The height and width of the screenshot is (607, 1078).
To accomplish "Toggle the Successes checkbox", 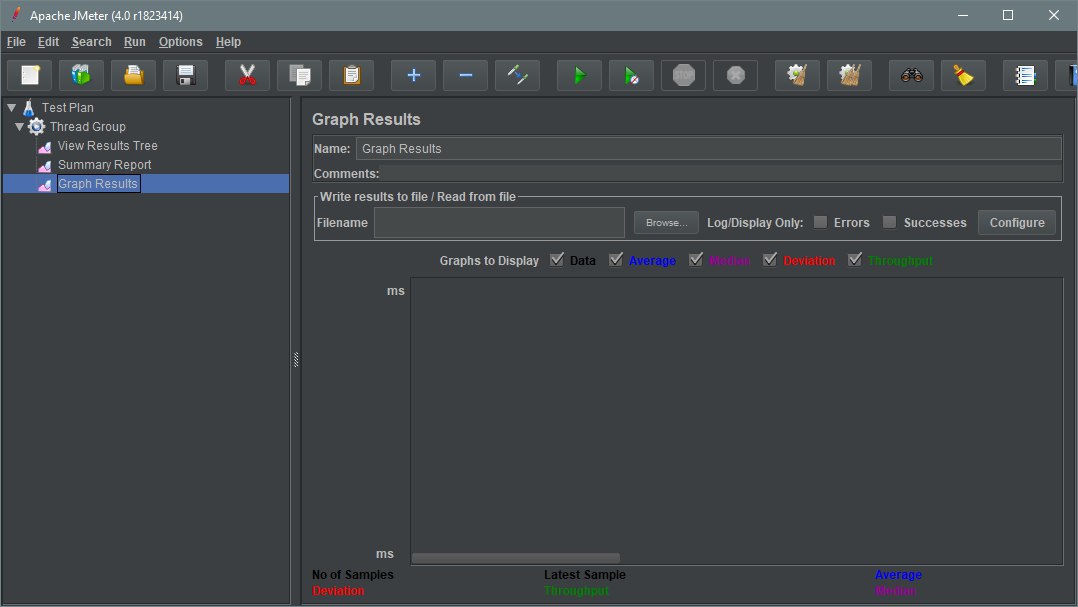I will (x=890, y=222).
